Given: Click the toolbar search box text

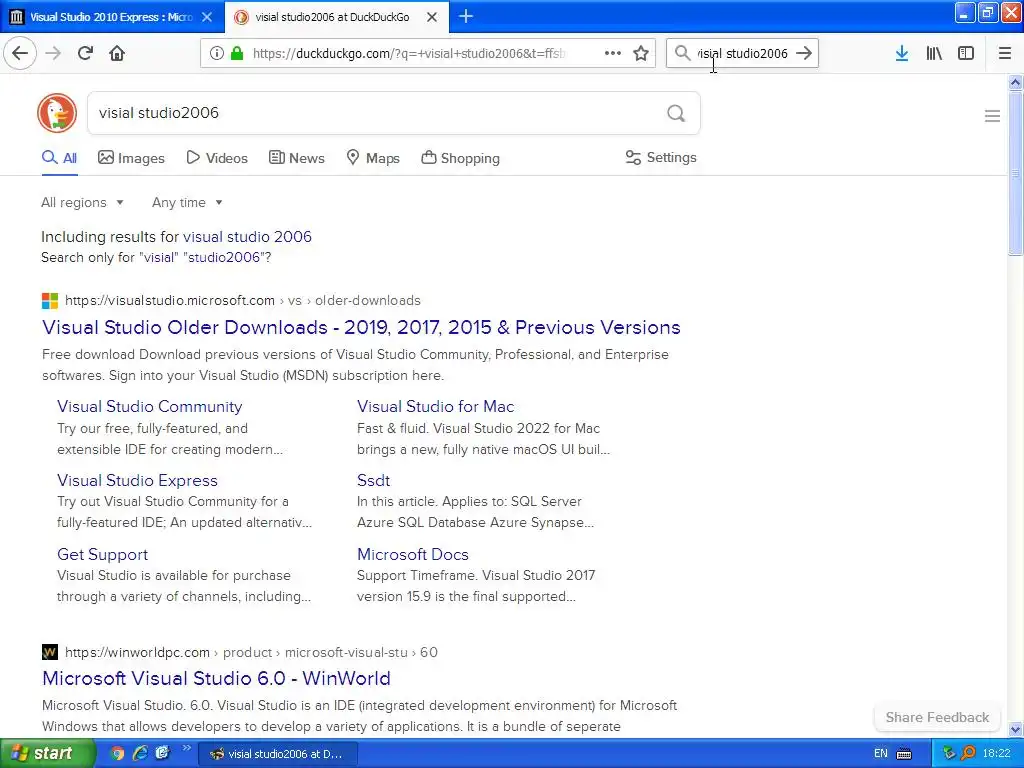Looking at the screenshot, I should point(743,53).
